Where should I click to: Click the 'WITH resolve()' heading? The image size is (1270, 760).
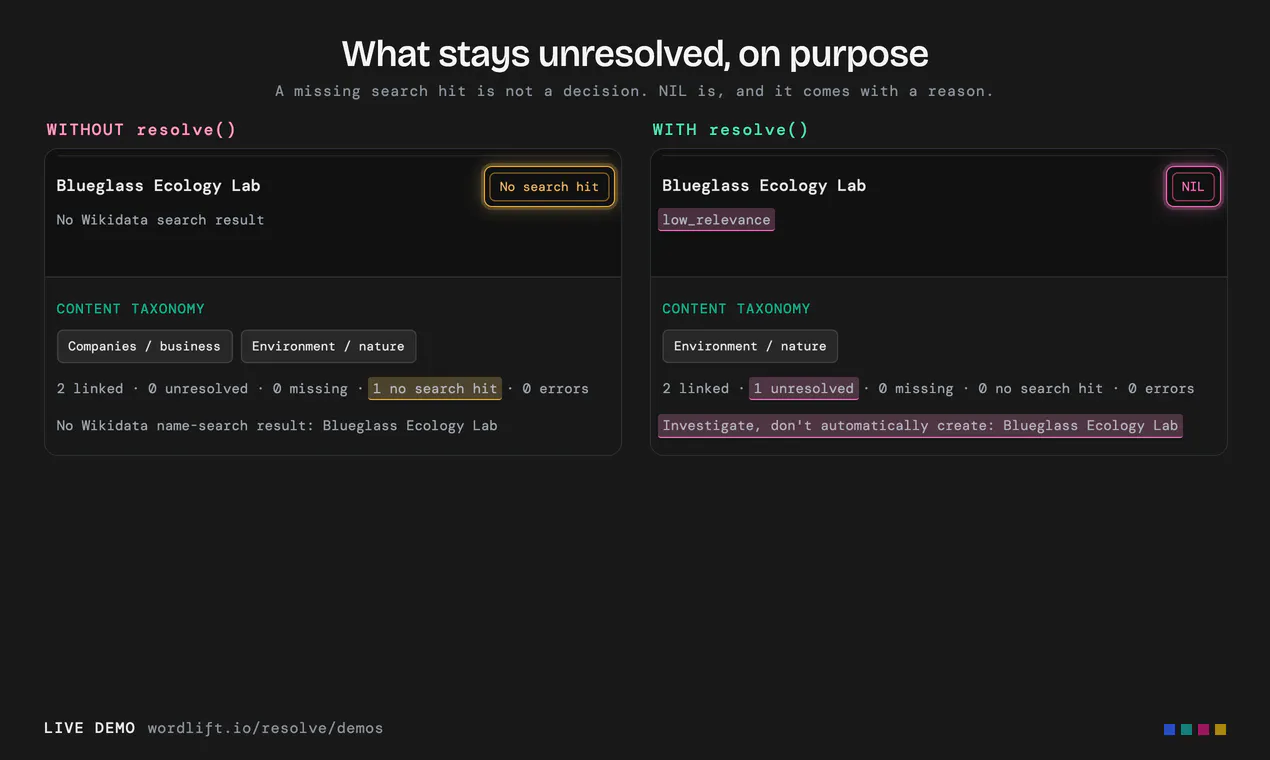[x=731, y=129]
